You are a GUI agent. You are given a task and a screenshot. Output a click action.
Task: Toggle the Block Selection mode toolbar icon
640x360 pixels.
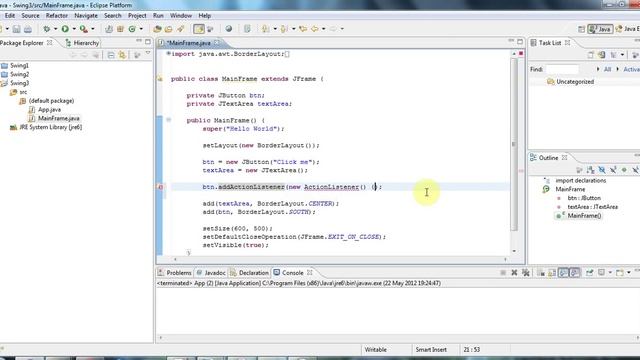point(211,29)
